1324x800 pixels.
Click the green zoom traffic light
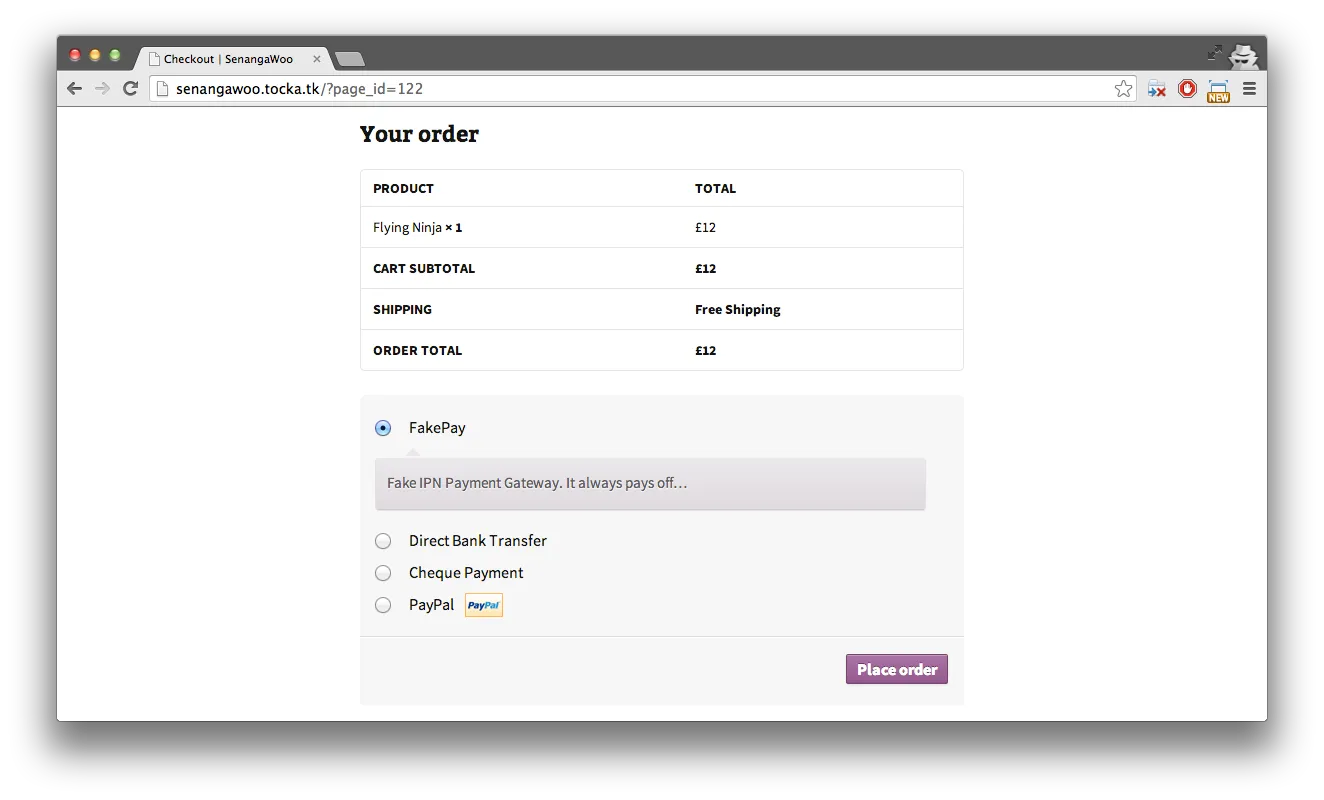115,55
